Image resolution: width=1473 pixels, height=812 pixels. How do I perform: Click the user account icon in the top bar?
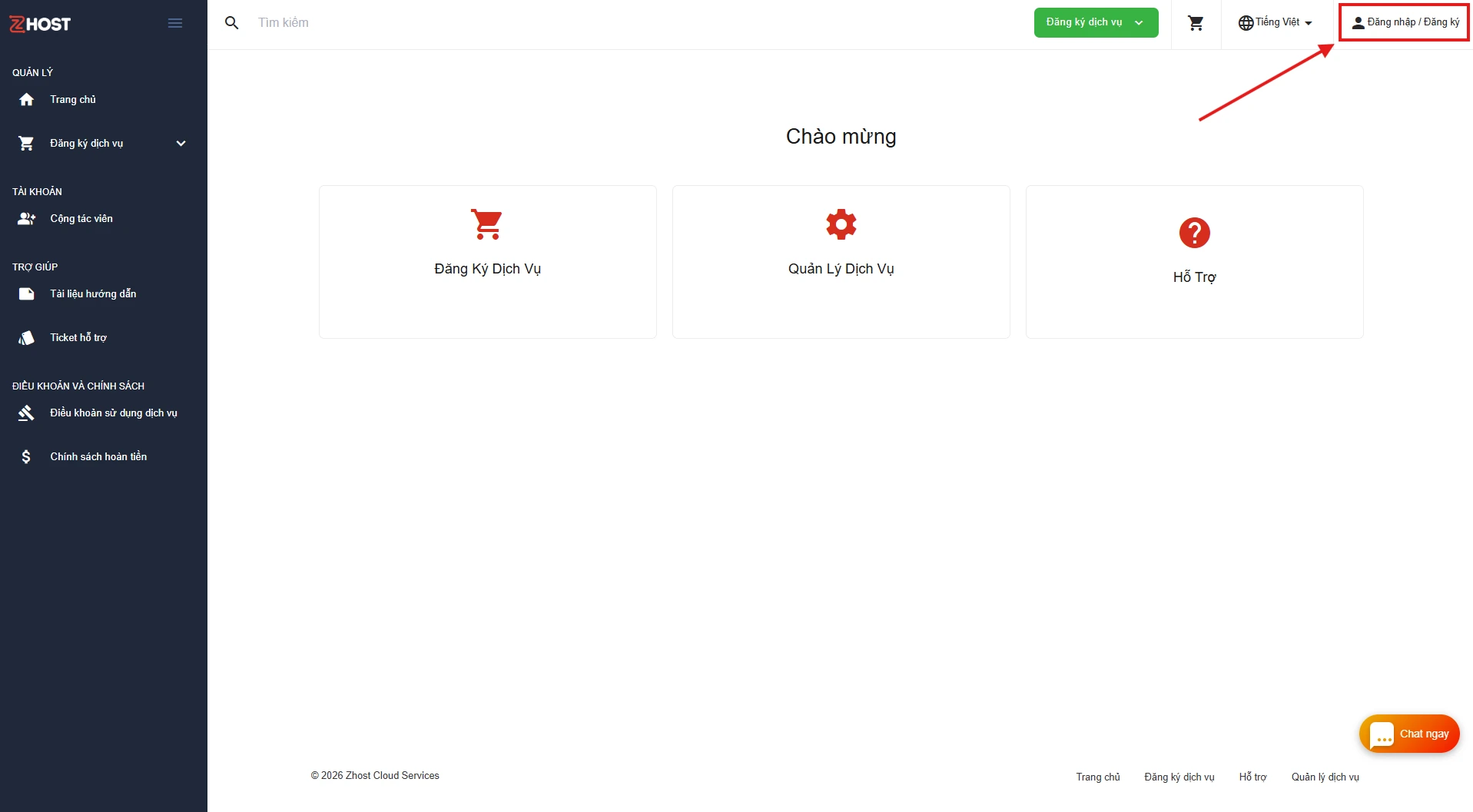point(1359,23)
